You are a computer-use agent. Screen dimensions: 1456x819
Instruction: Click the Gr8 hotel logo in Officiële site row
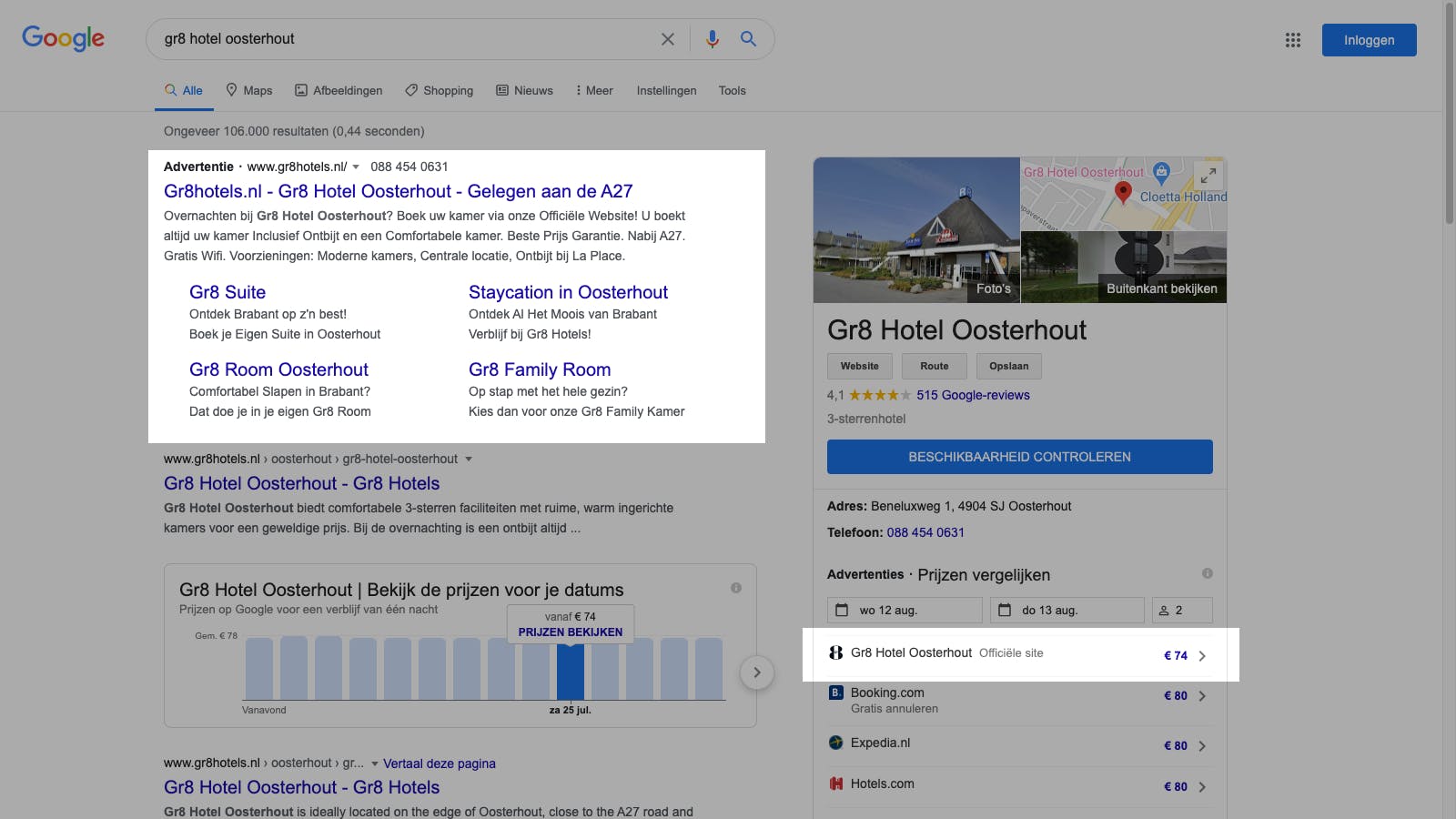pyautogui.click(x=836, y=652)
